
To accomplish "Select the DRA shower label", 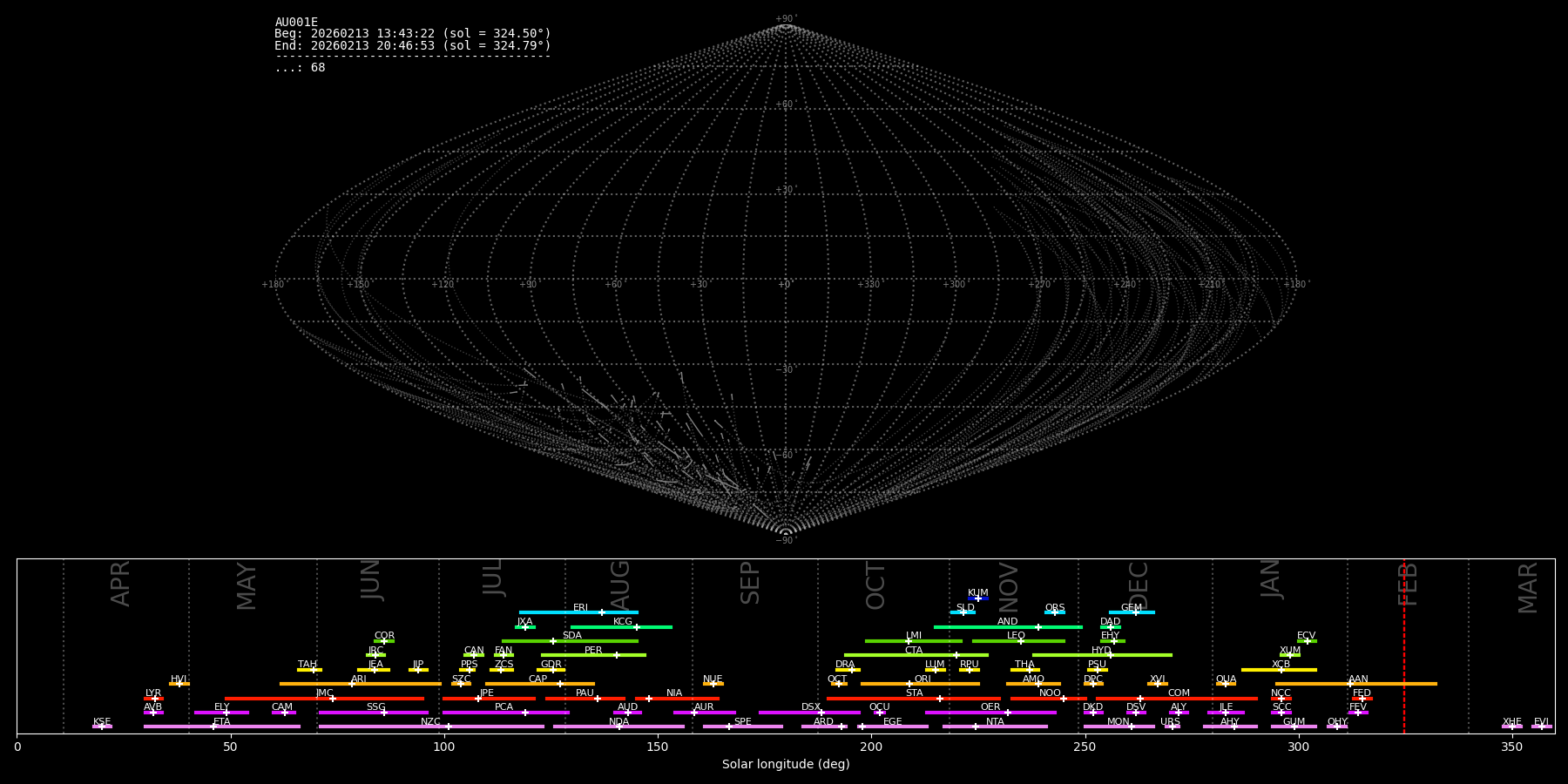I will pos(845,665).
